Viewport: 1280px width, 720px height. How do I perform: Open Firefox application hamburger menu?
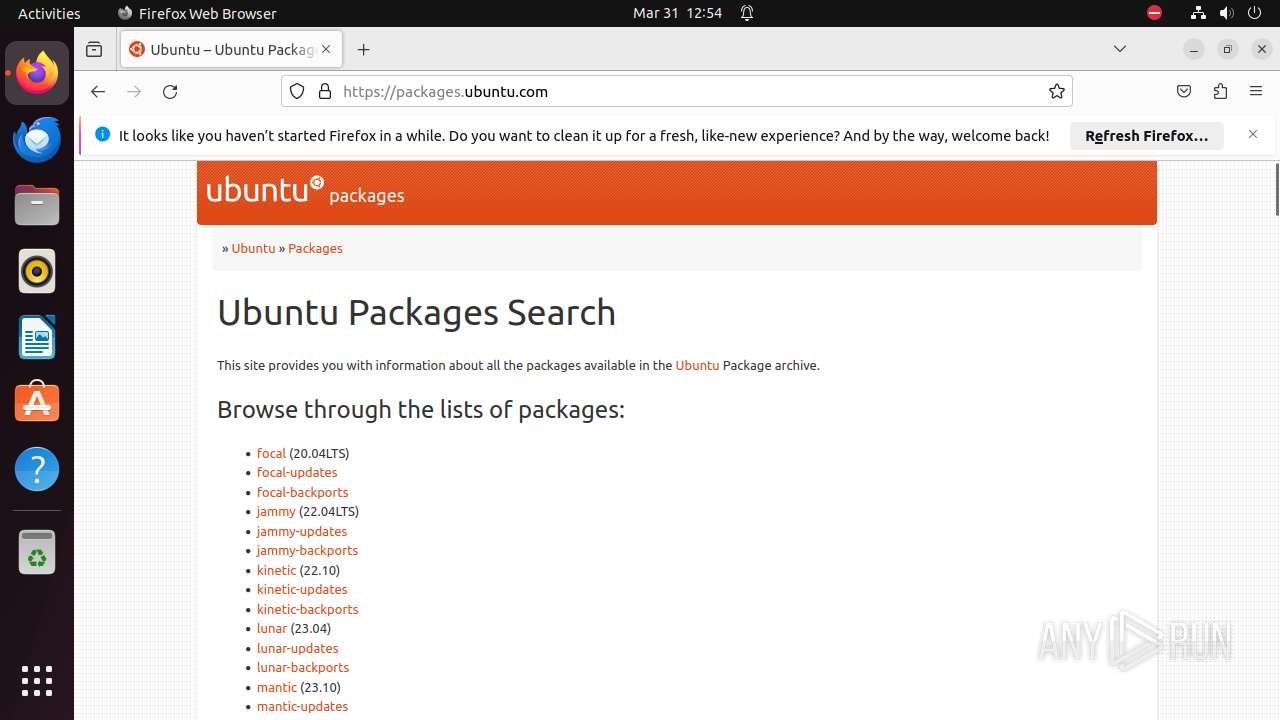coord(1256,91)
